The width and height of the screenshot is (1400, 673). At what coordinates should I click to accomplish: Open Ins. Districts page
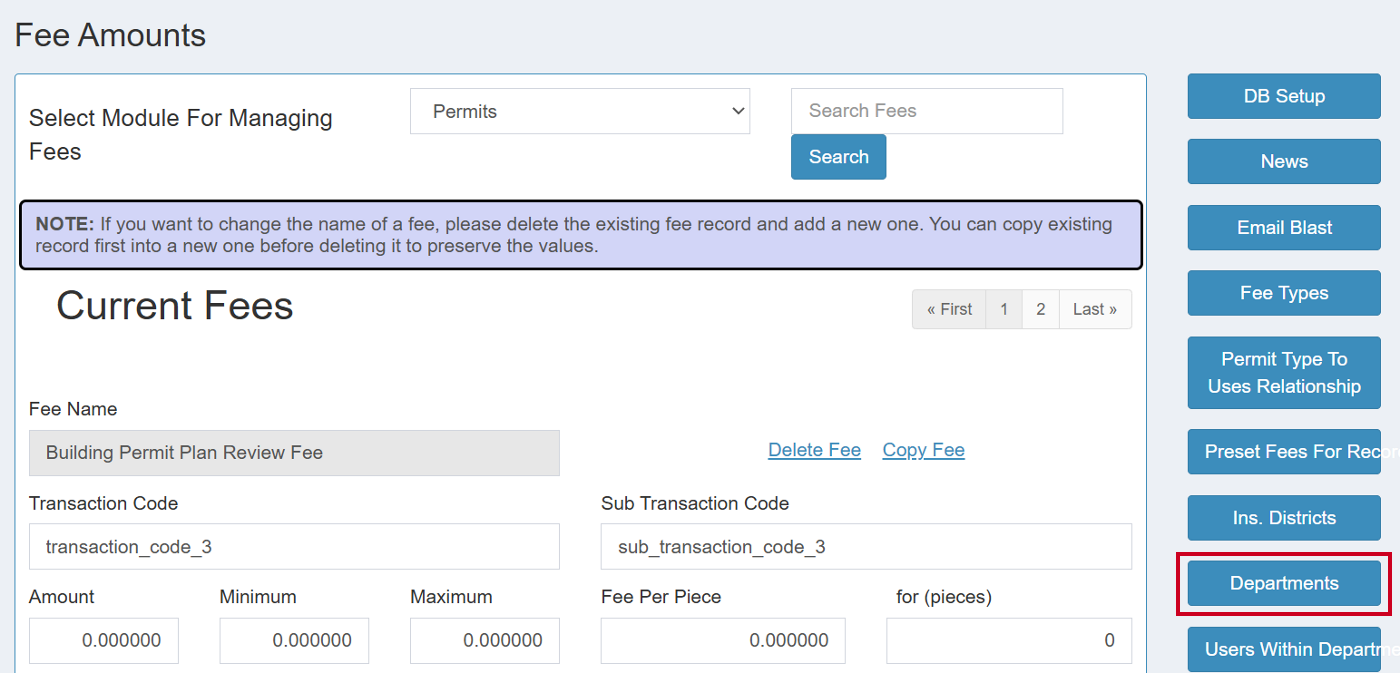click(x=1284, y=518)
